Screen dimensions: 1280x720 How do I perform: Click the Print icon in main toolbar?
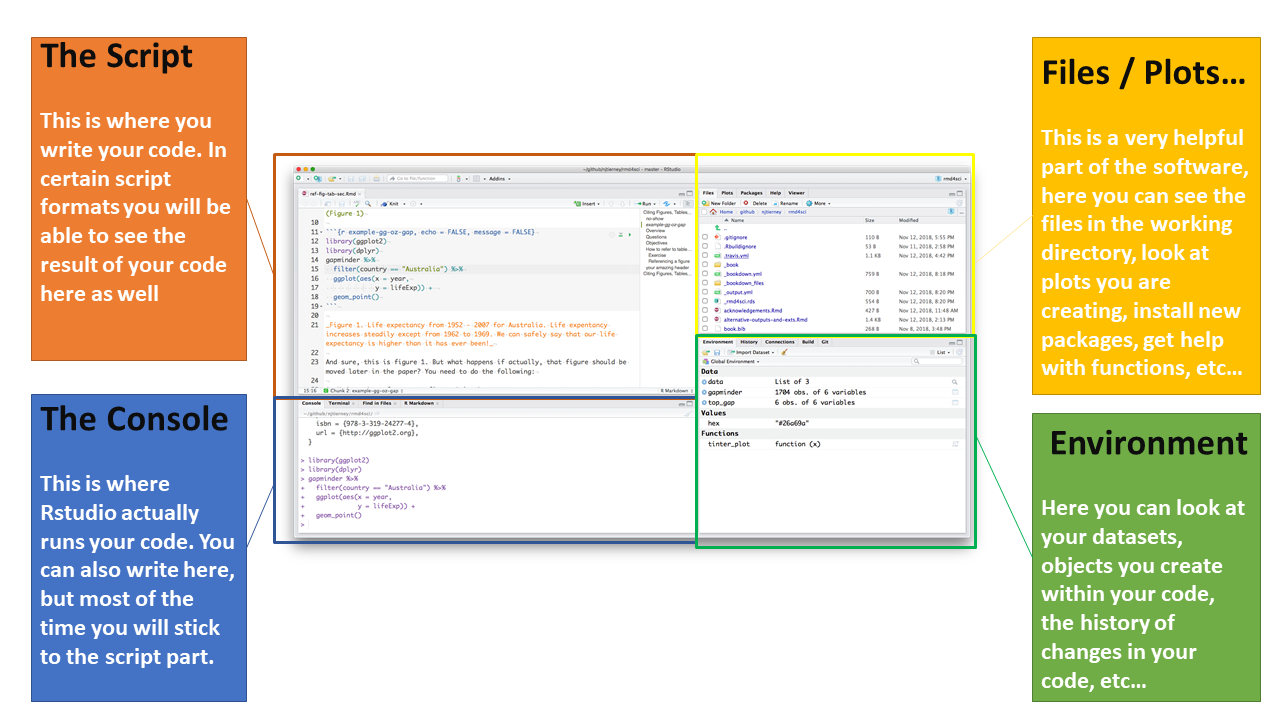[x=376, y=179]
